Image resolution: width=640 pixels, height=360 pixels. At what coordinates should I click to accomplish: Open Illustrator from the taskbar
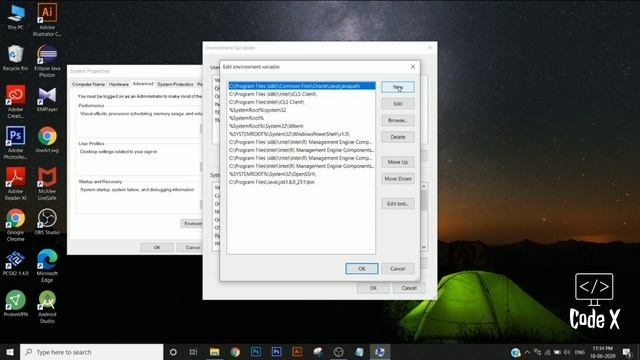(297, 352)
